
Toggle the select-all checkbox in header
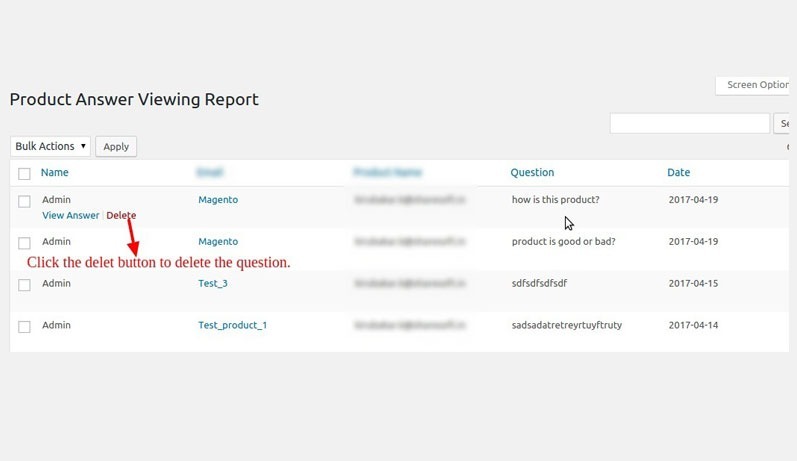pyautogui.click(x=24, y=174)
